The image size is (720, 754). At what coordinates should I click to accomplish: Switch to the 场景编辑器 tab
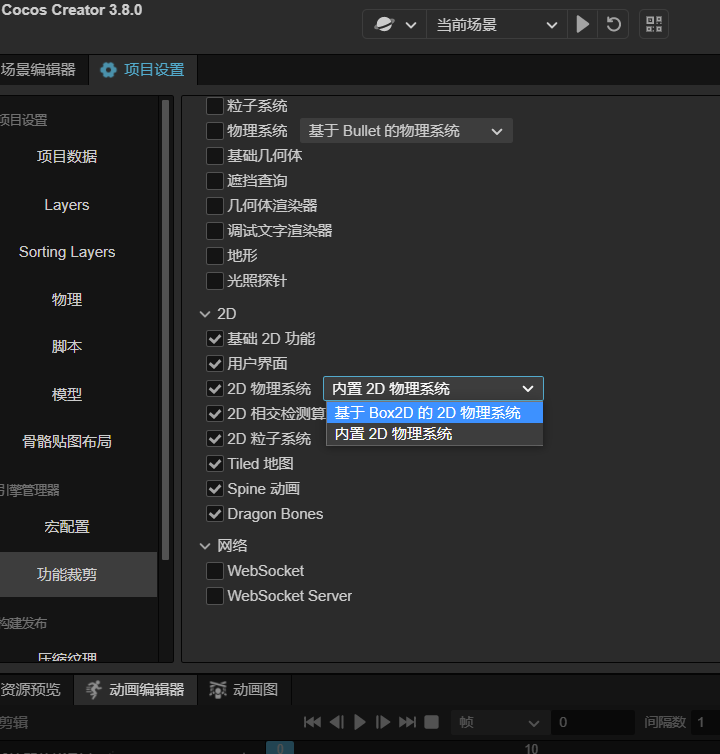point(38,70)
